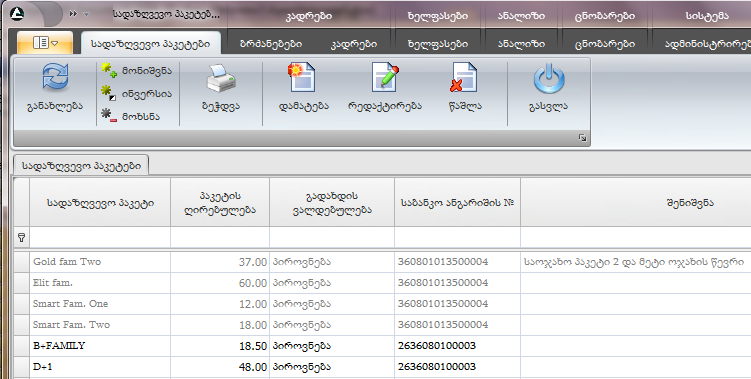The height and width of the screenshot is (379, 751).
Task: Click ხელფასები in the top title menu
Action: [x=438, y=15]
